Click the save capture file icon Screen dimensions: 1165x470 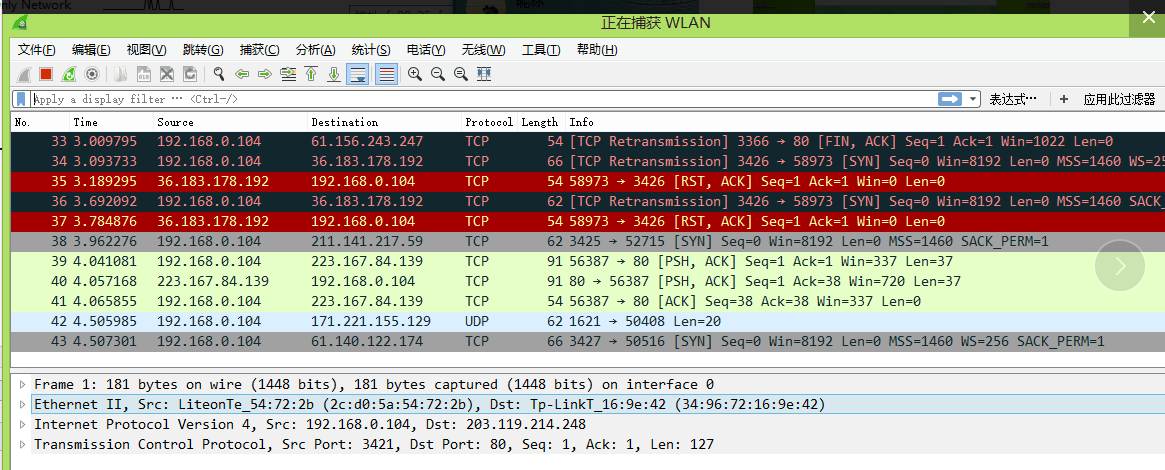145,74
